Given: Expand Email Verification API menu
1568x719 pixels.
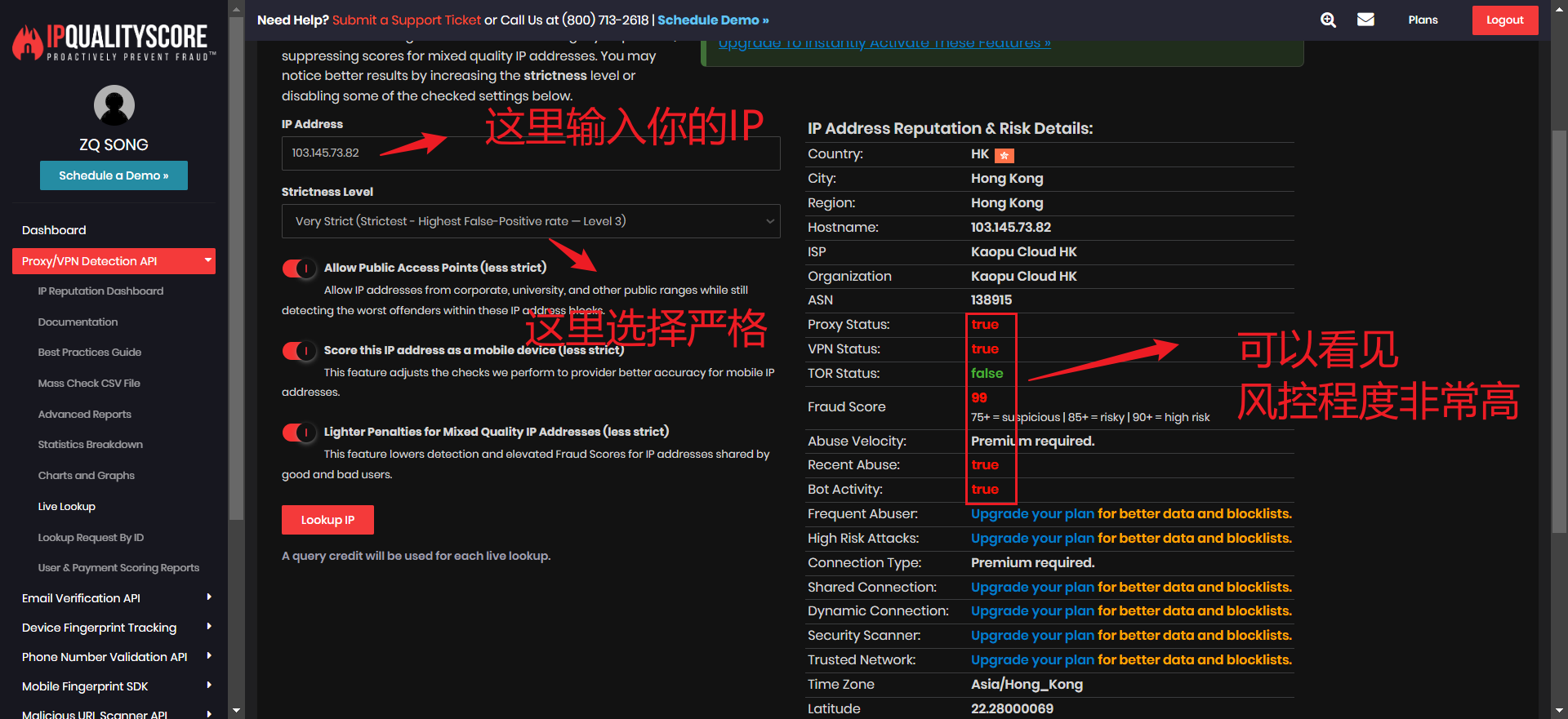Looking at the screenshot, I should point(114,598).
